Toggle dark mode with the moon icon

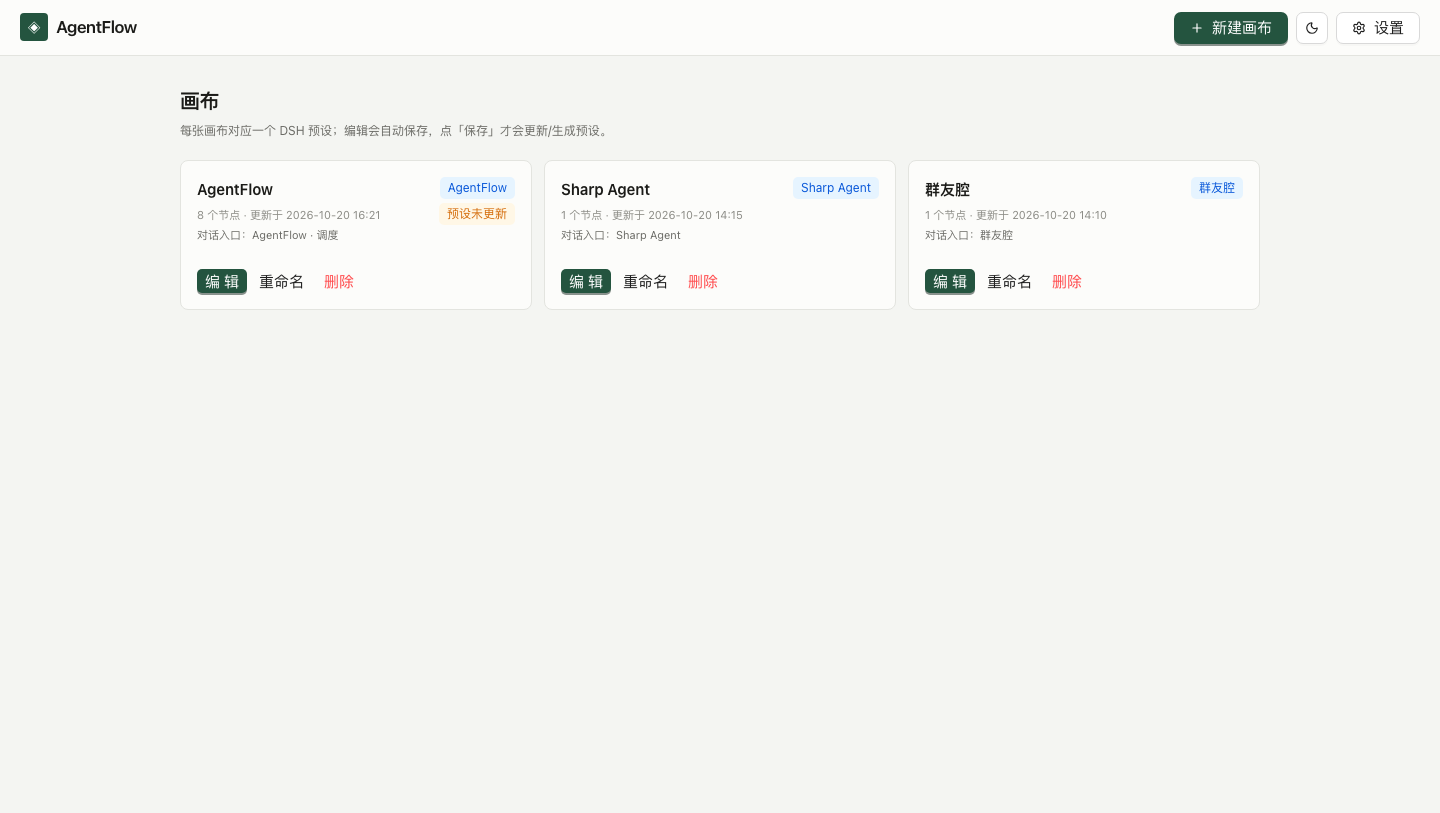point(1312,28)
